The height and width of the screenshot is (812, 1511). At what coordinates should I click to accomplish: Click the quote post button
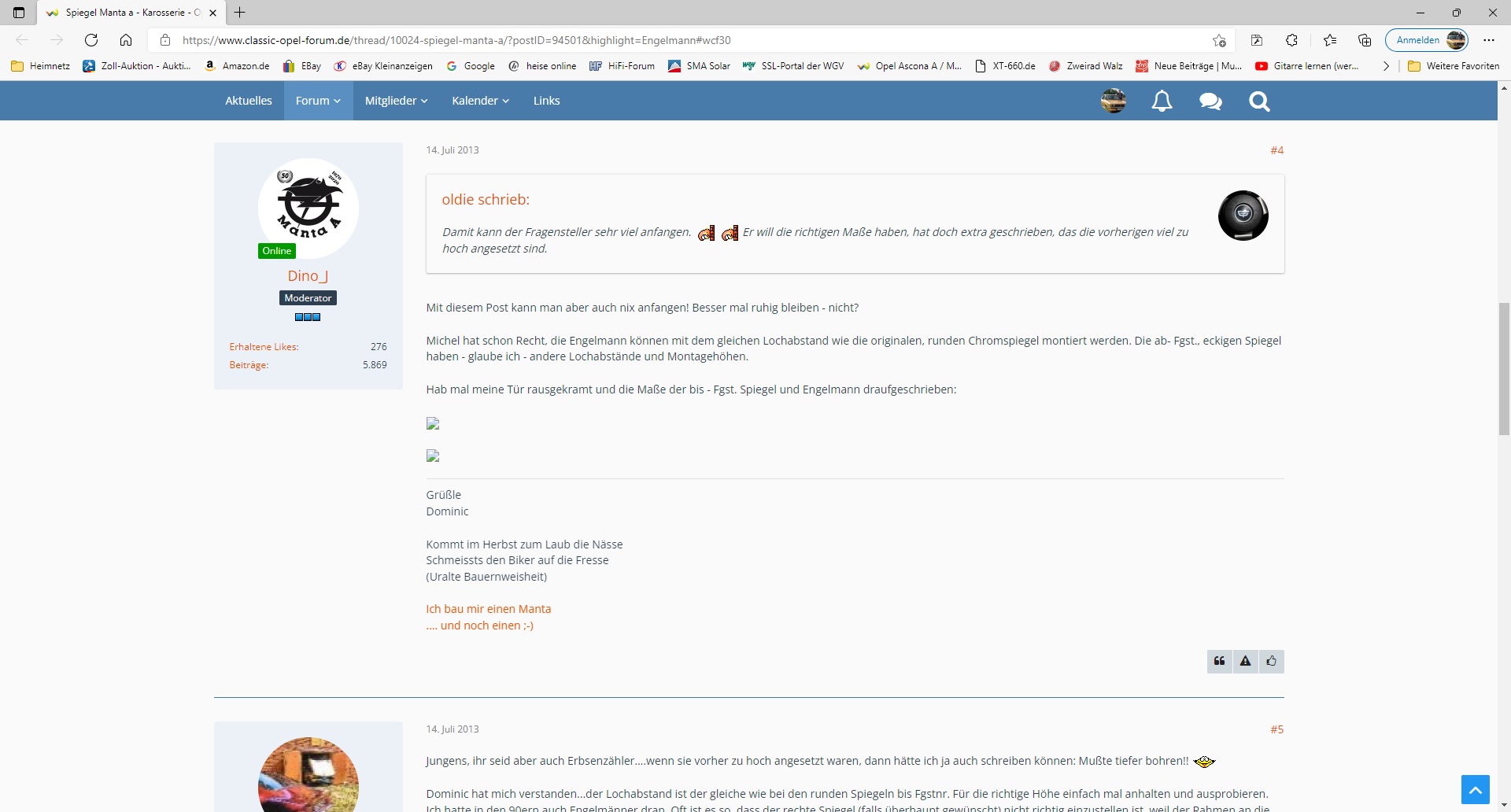[x=1220, y=662]
